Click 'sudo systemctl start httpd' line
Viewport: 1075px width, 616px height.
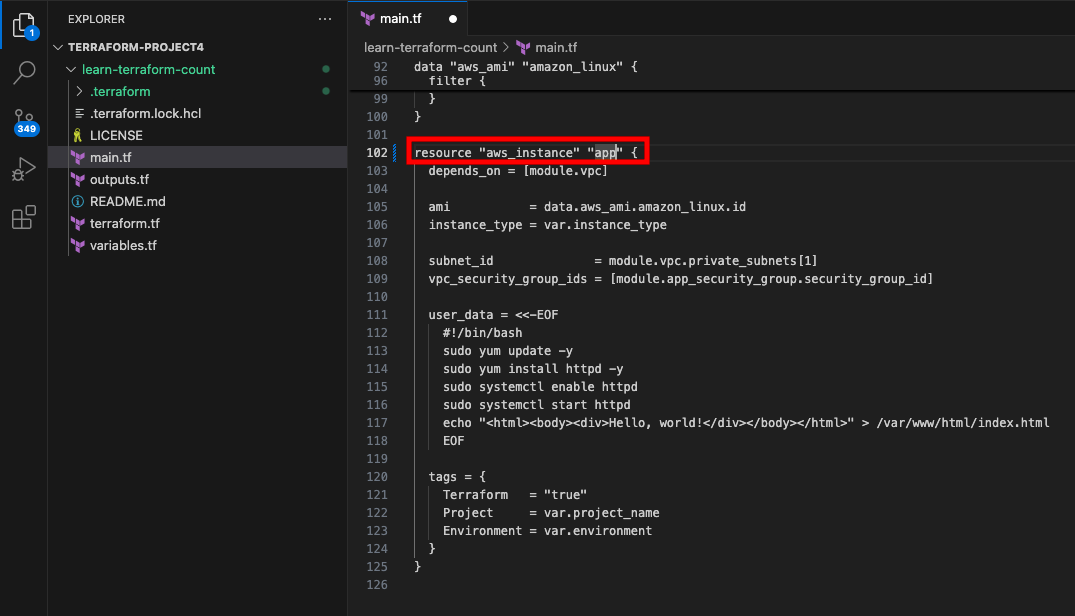click(x=536, y=405)
